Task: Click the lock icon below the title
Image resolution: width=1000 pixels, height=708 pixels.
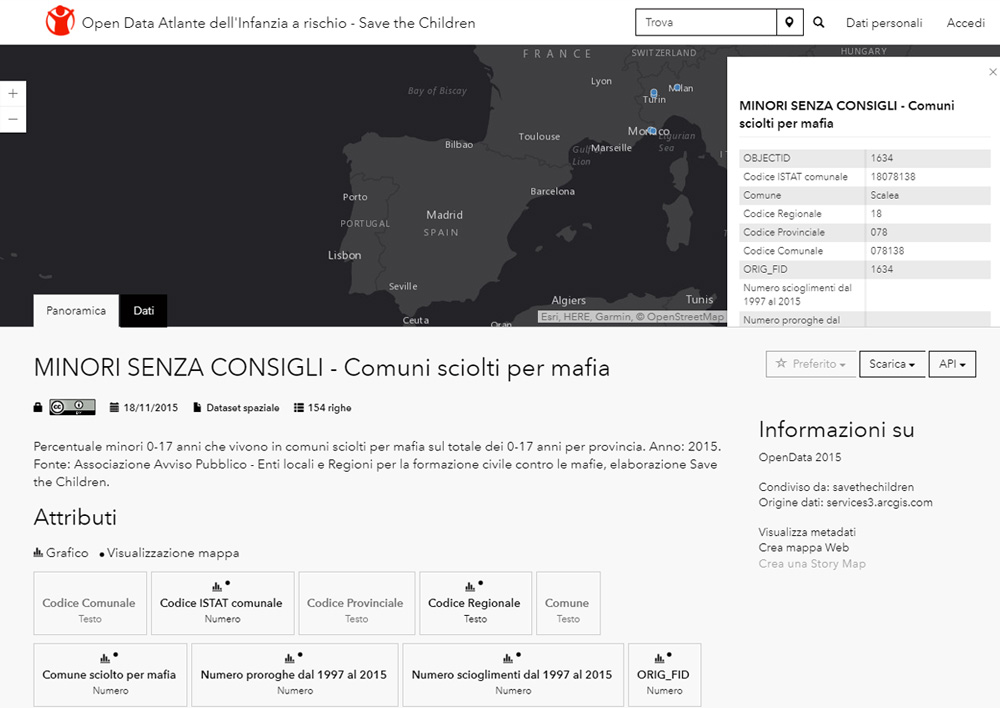Action: tap(38, 407)
